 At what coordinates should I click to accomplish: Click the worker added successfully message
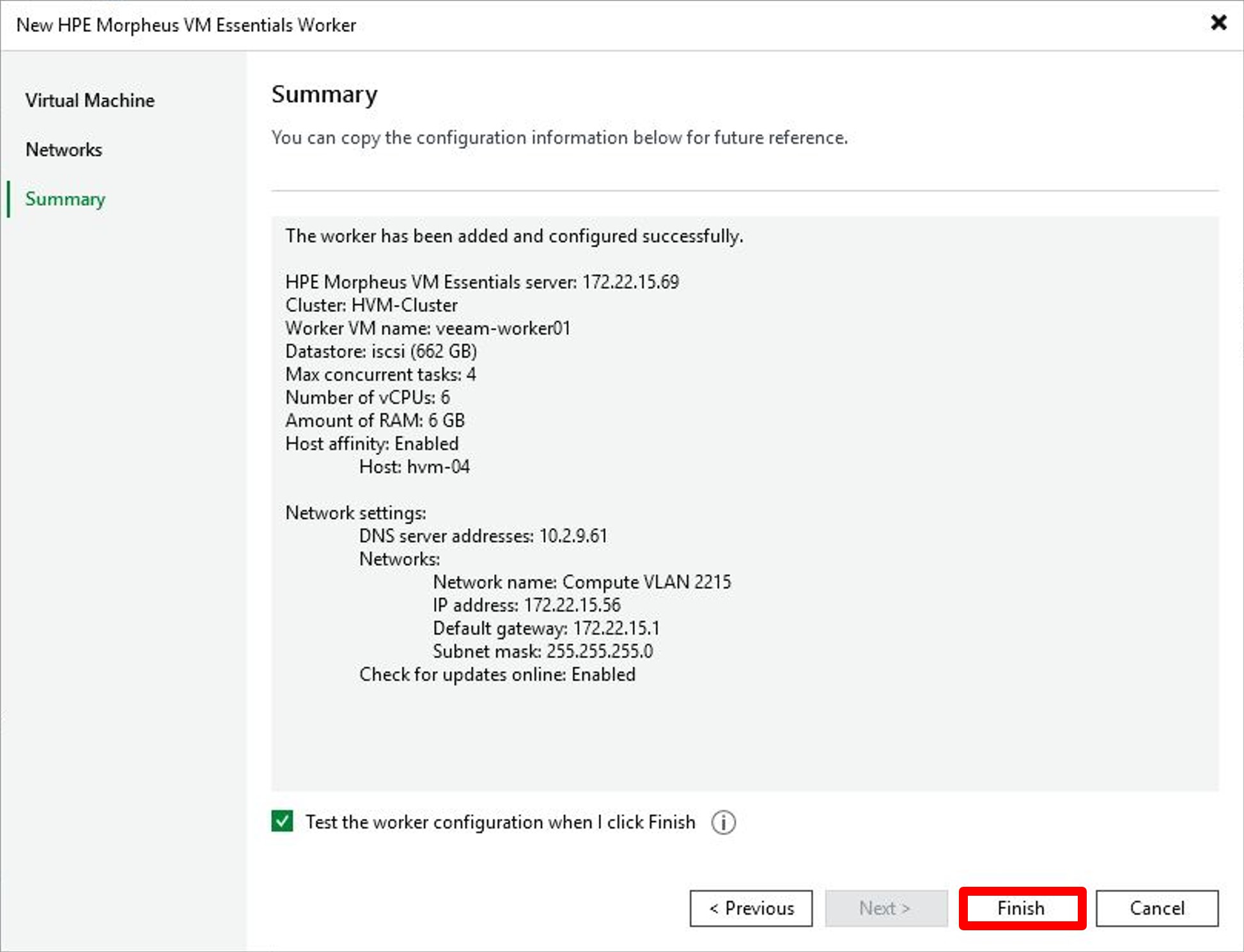515,237
